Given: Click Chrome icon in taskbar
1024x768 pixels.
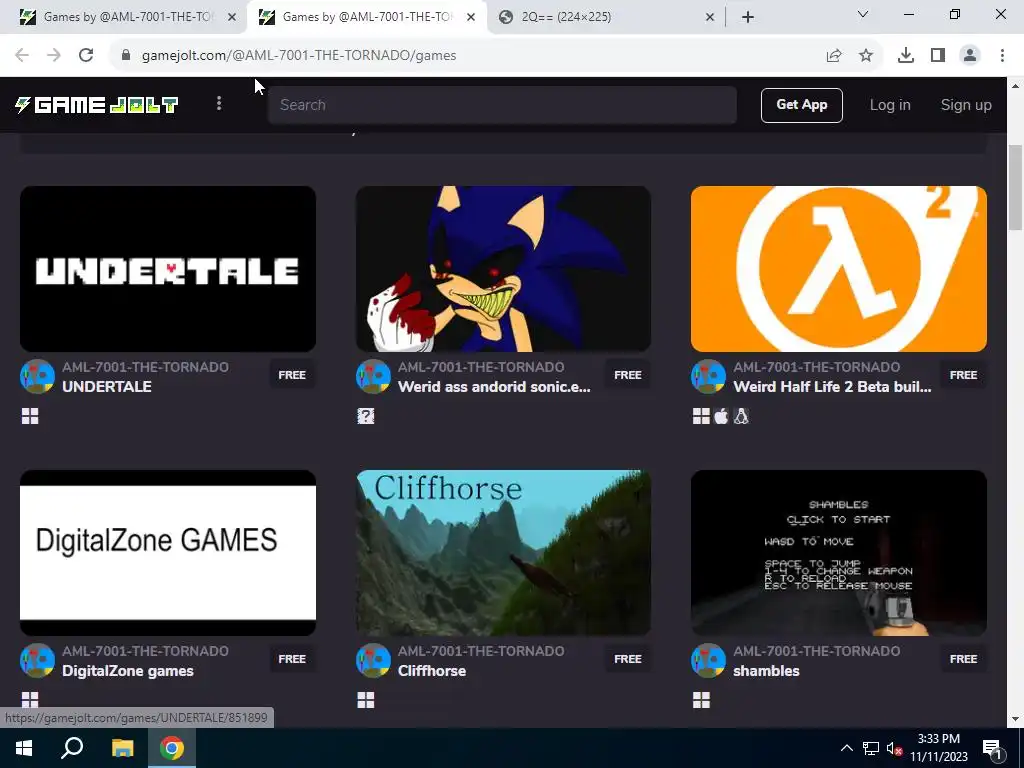Looking at the screenshot, I should click(172, 748).
